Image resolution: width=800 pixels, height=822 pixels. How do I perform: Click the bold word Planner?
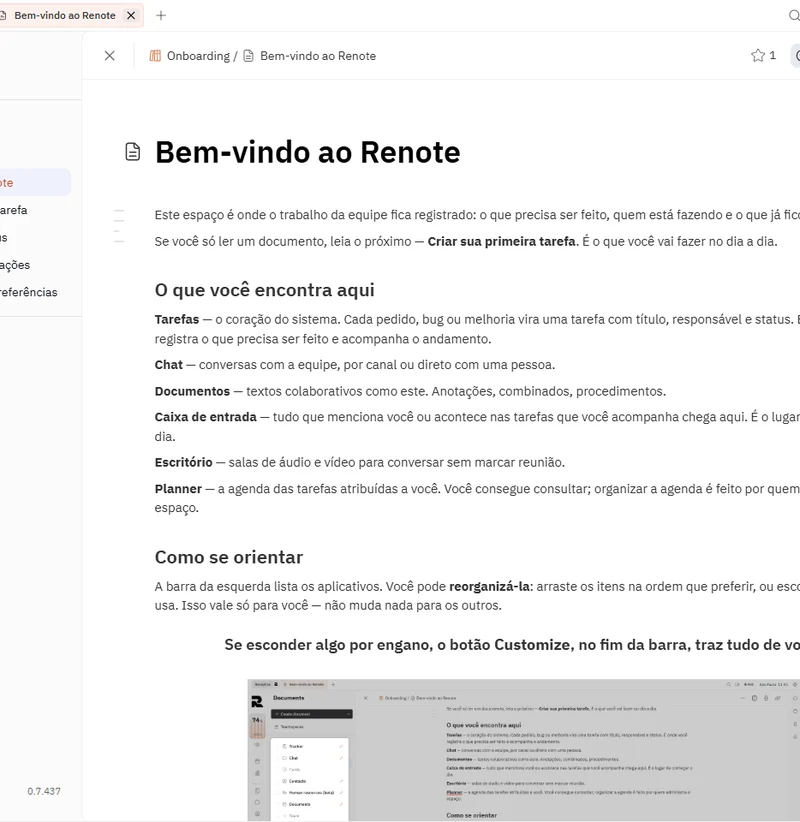click(178, 489)
